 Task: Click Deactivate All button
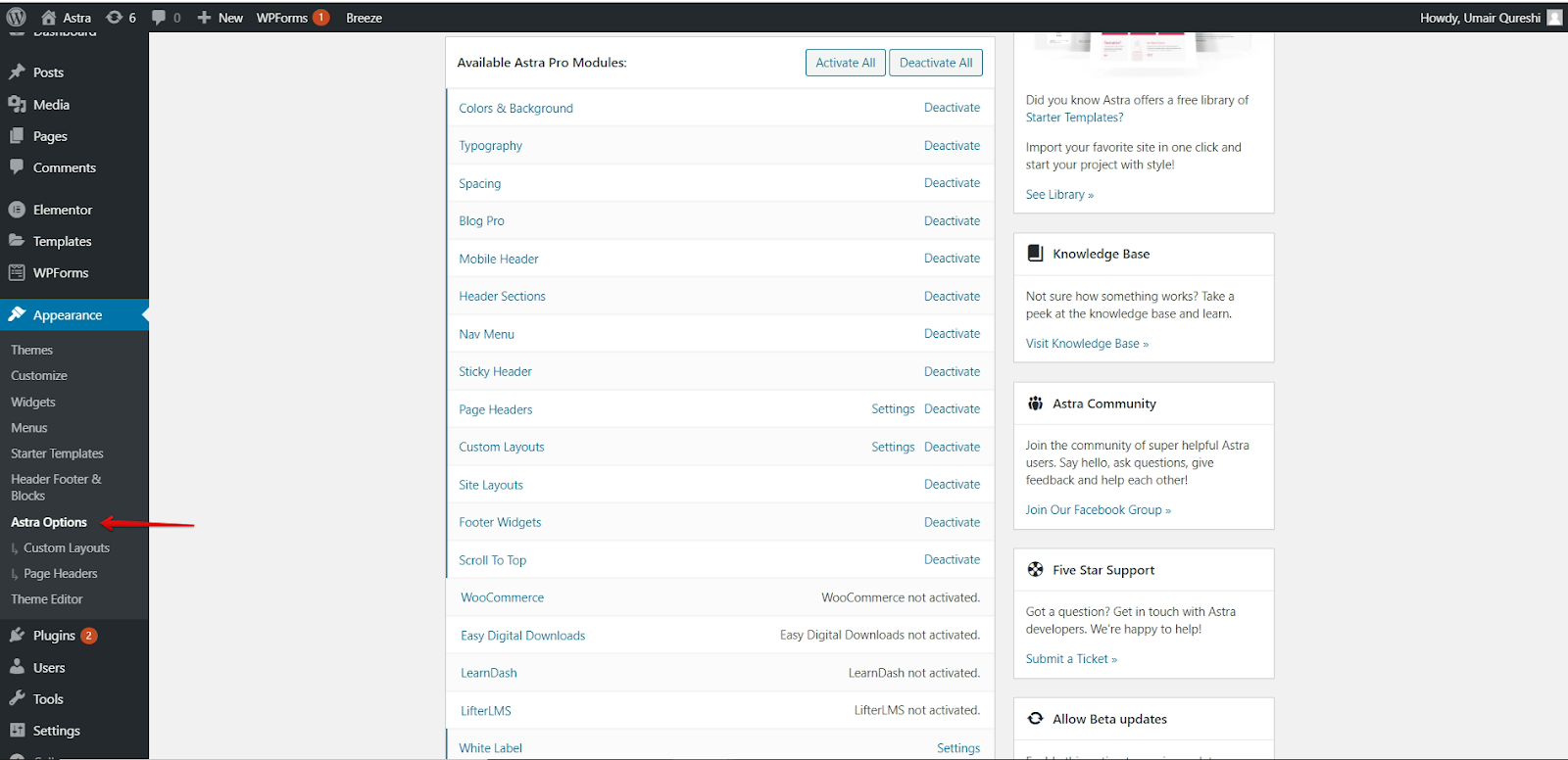click(x=936, y=63)
